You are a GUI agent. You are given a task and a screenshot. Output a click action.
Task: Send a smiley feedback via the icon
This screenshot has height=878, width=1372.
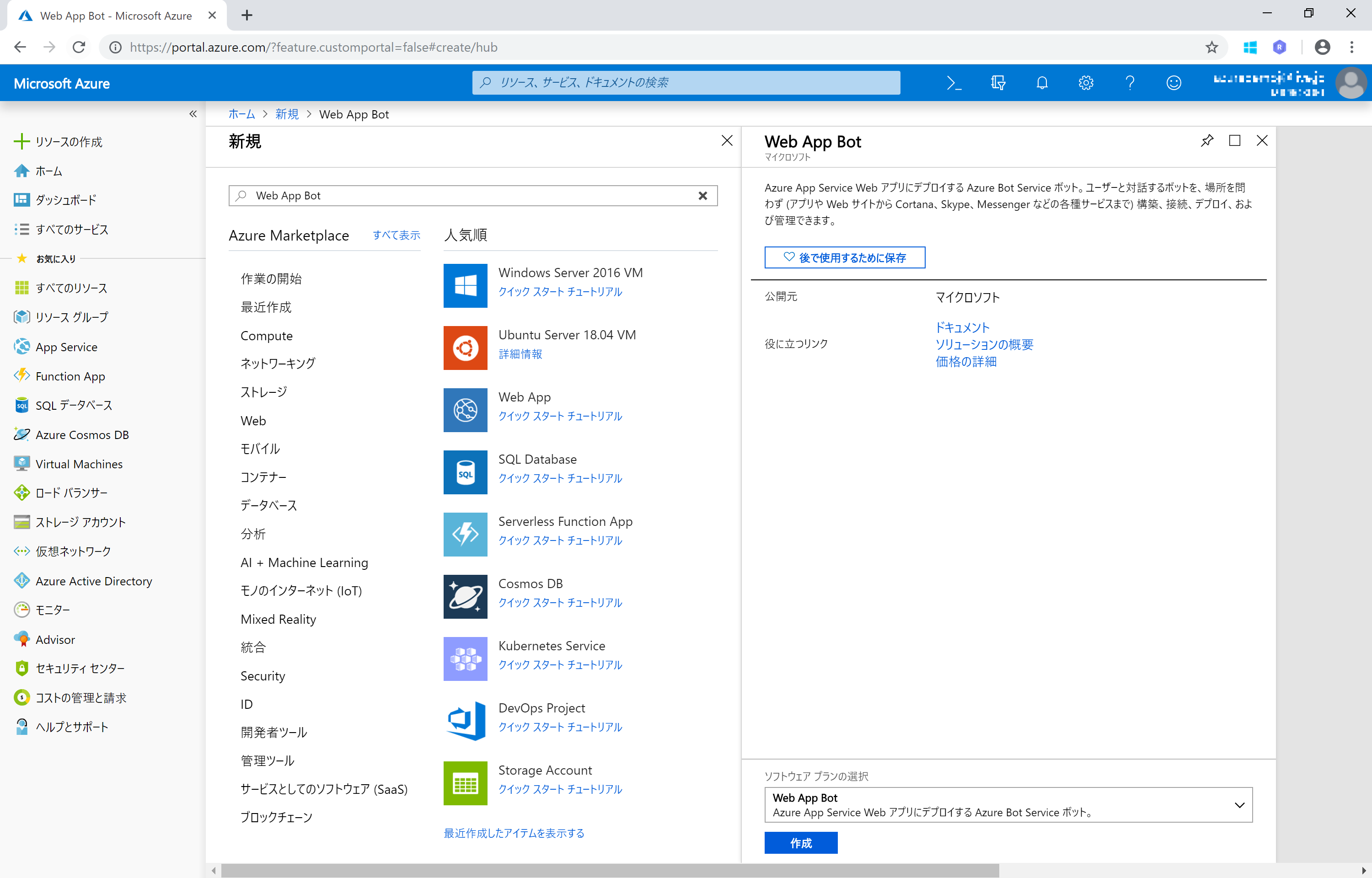point(1174,83)
